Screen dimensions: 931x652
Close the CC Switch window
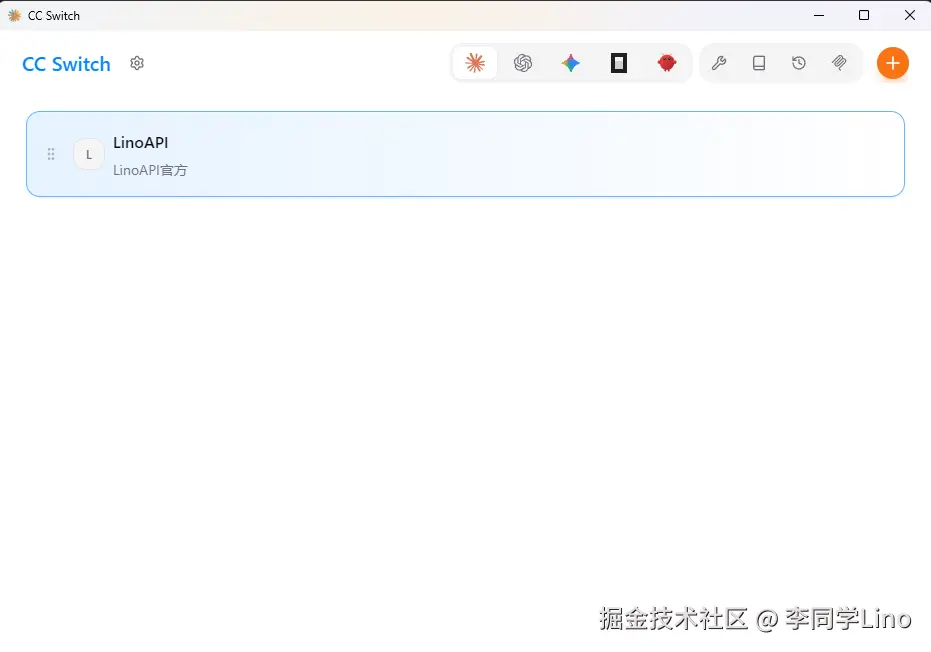909,15
